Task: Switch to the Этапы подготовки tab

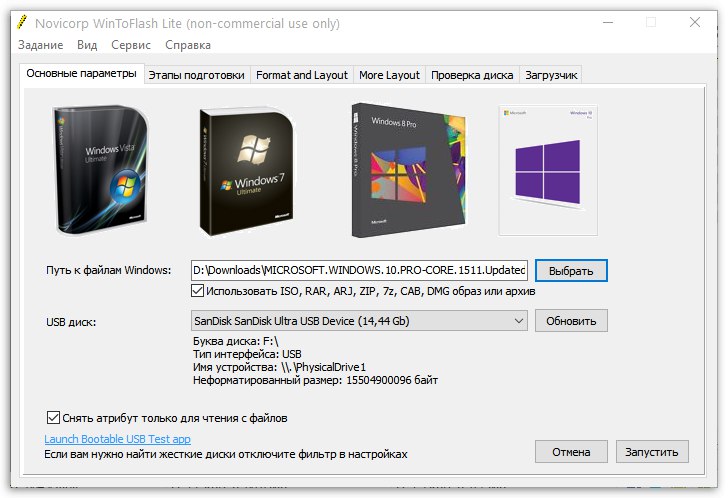Action: (196, 75)
